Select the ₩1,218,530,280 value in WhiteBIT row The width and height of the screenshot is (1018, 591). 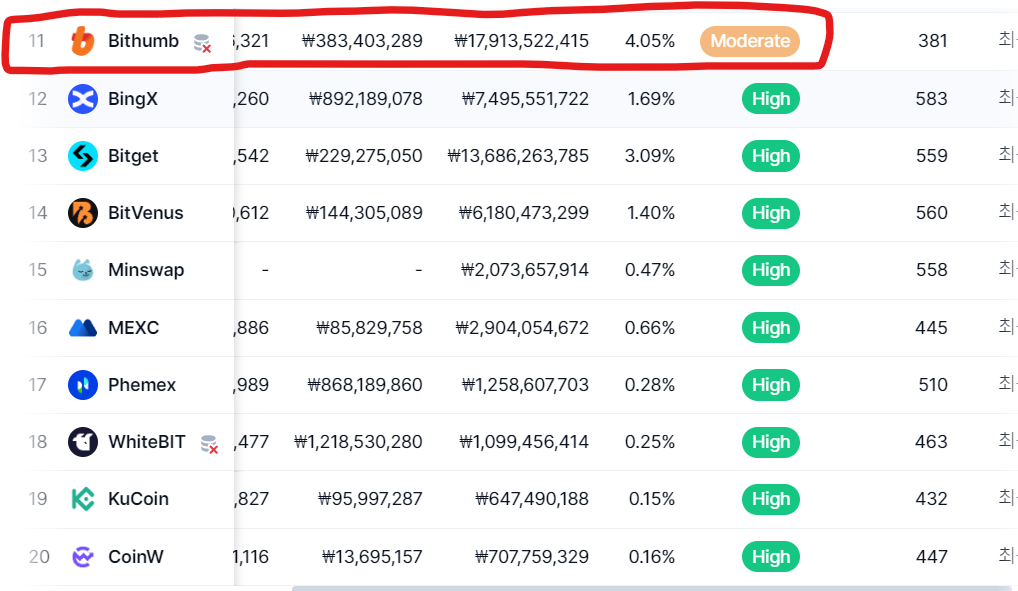point(358,442)
